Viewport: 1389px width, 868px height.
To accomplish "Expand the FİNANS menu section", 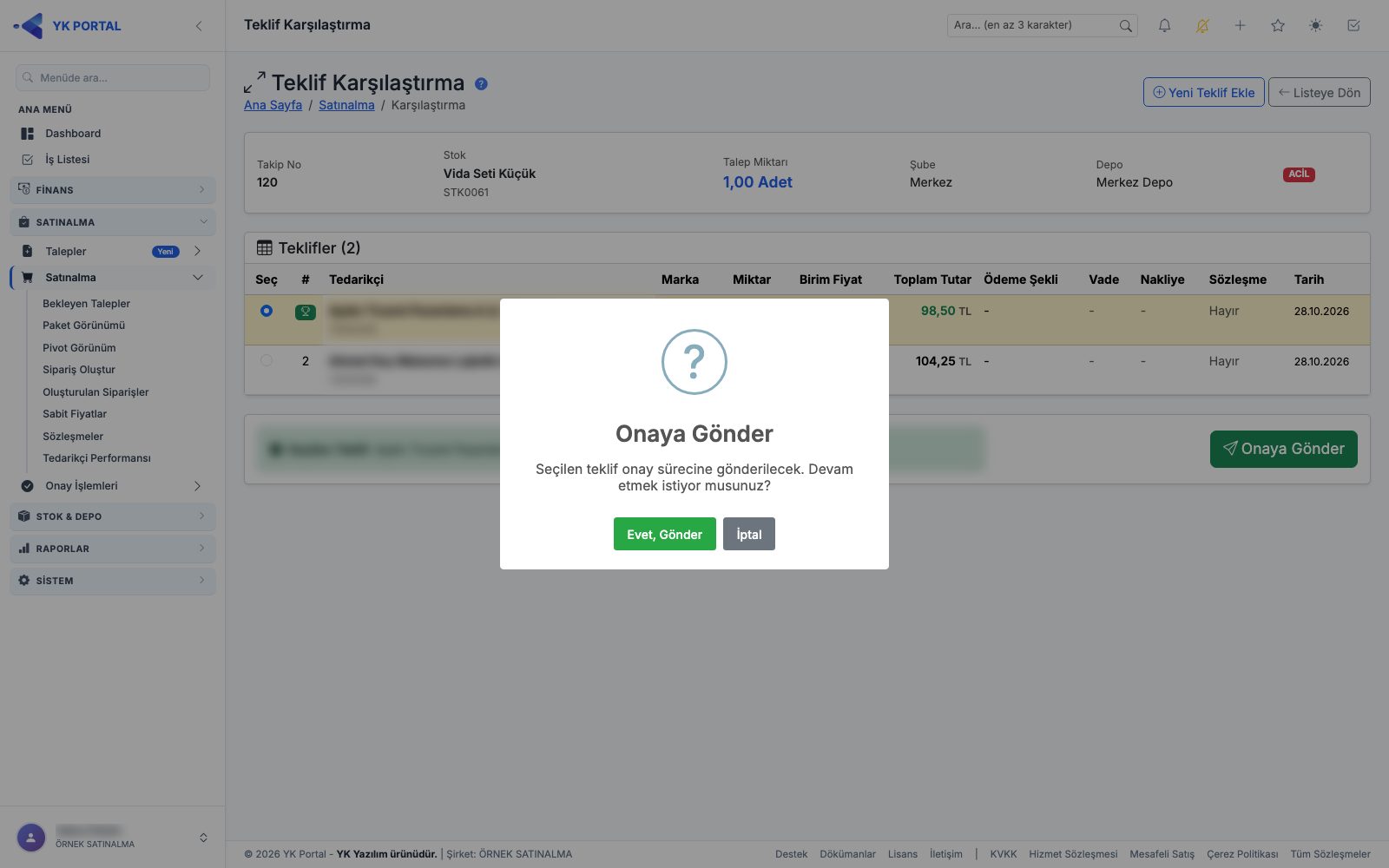I will 113,190.
